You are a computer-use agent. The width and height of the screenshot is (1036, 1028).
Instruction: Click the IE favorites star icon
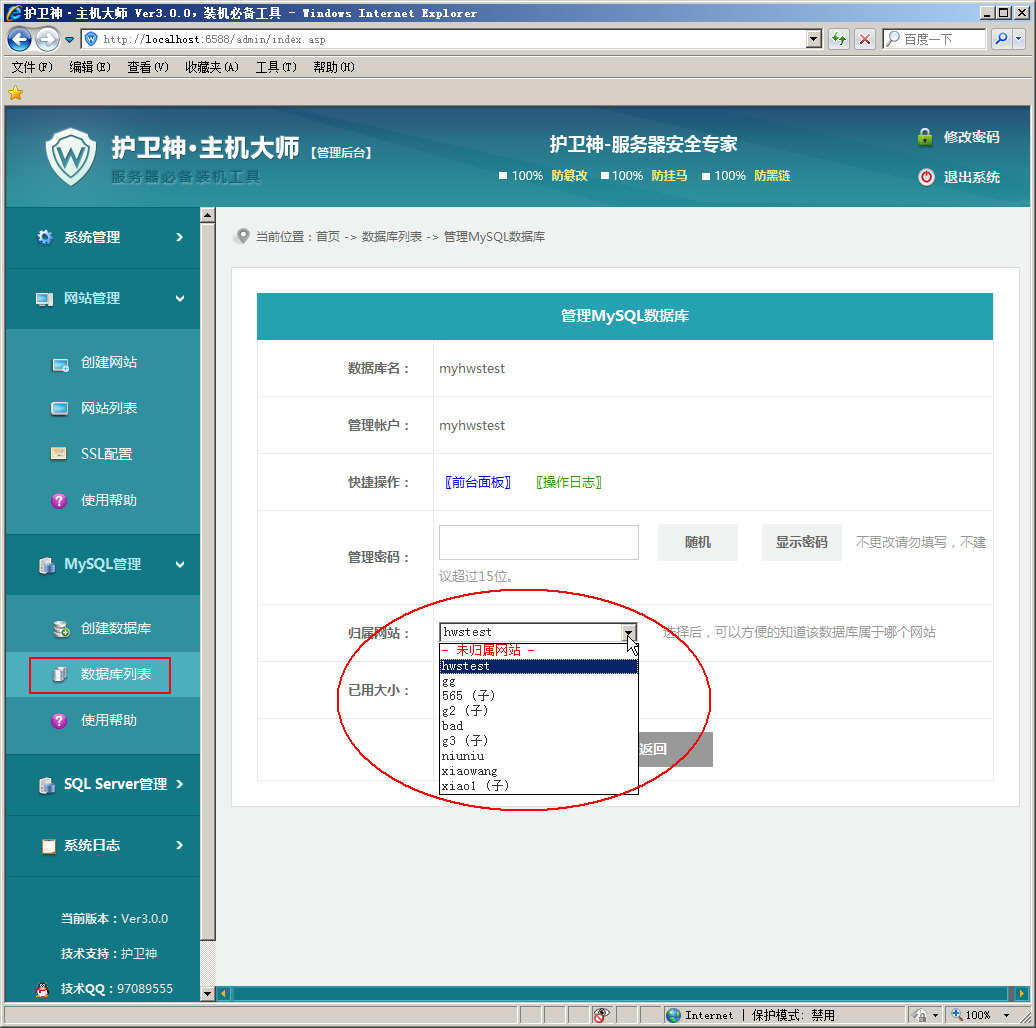tap(15, 93)
